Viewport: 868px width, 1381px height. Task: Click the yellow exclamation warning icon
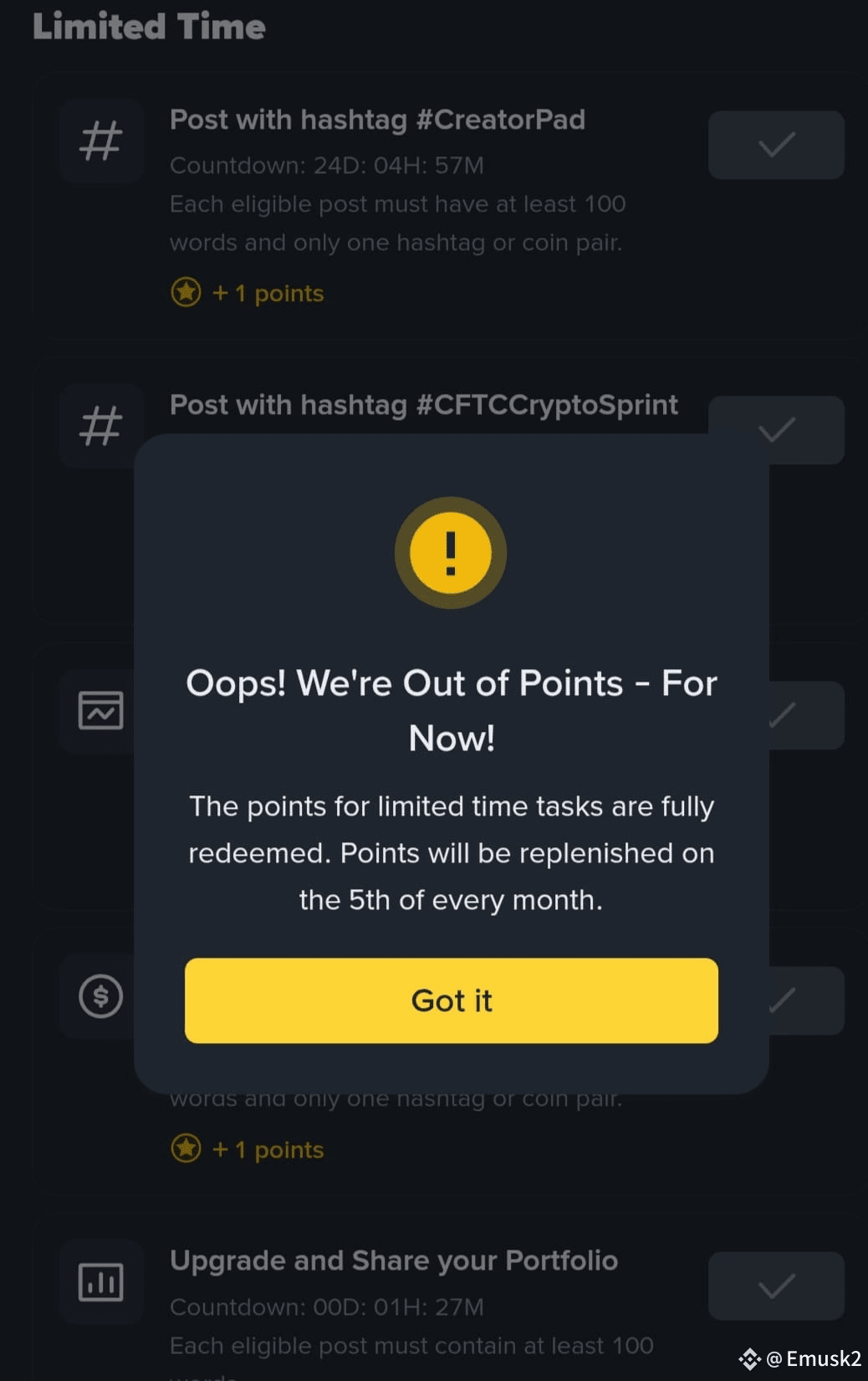(x=451, y=553)
